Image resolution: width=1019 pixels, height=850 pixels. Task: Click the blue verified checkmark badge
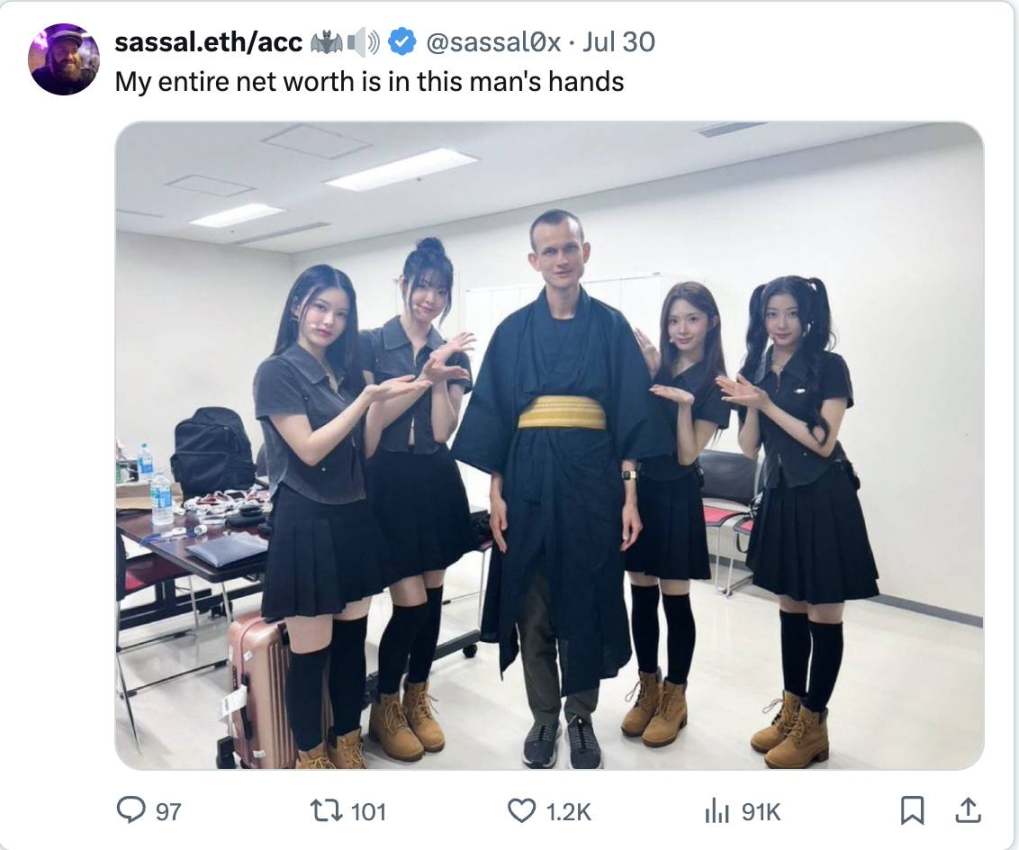[402, 42]
